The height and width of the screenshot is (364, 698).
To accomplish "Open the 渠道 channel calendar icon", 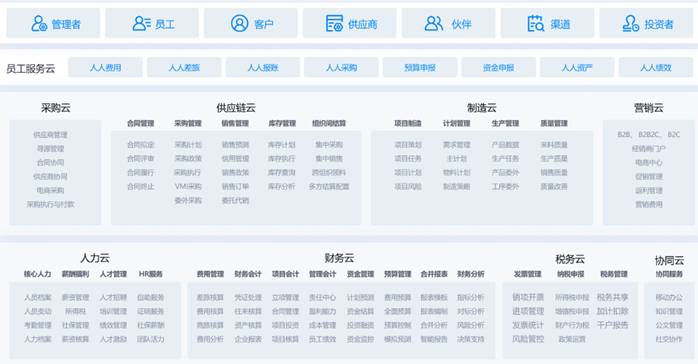I will click(535, 23).
